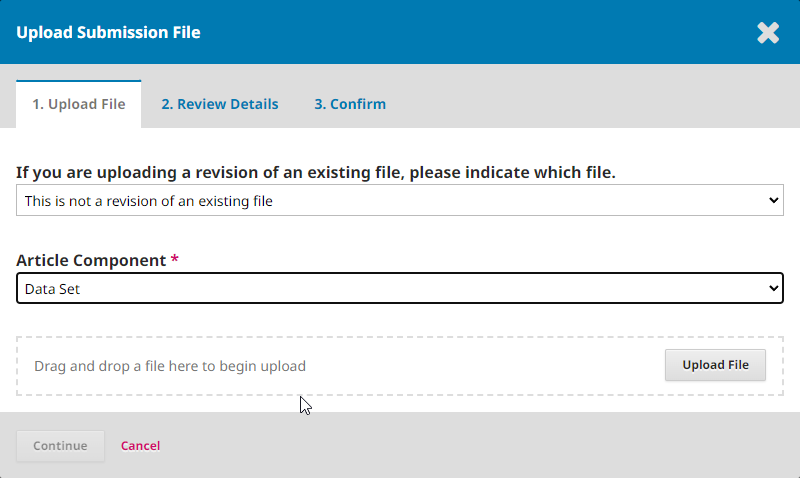
Task: Open the file revision dropdown
Action: pos(399,201)
